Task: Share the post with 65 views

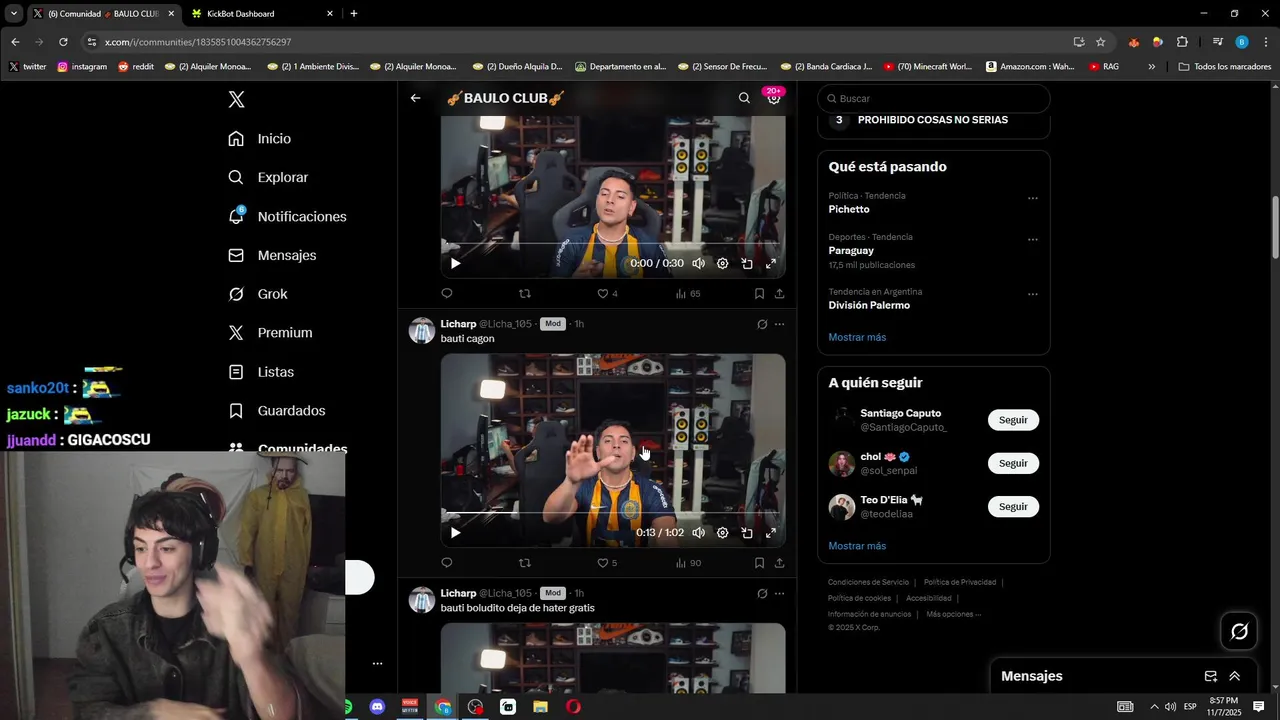Action: [779, 294]
